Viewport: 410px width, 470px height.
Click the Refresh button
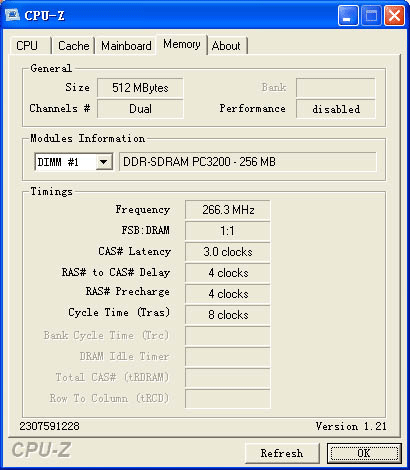click(282, 453)
